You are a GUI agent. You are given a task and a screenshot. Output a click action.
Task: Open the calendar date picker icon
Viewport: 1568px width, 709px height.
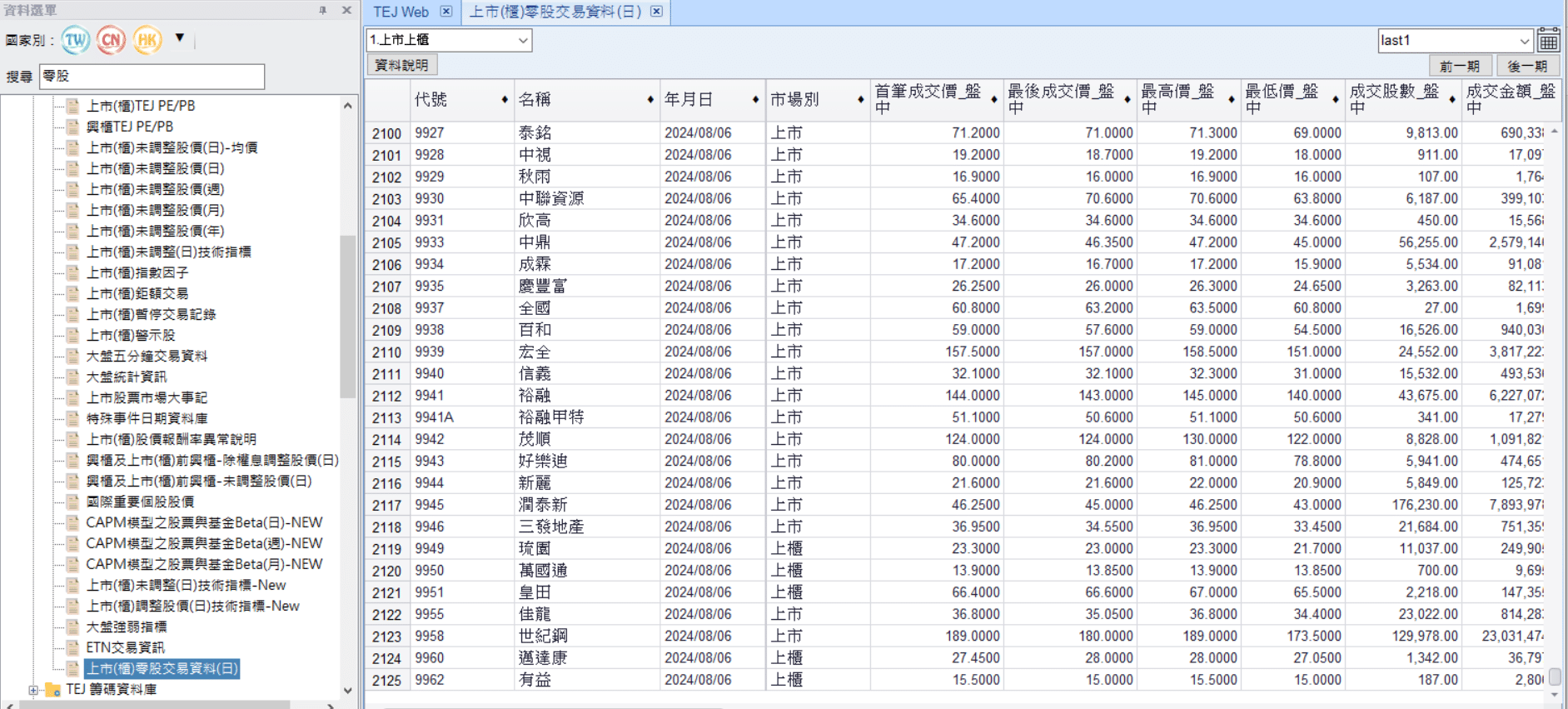[1548, 40]
